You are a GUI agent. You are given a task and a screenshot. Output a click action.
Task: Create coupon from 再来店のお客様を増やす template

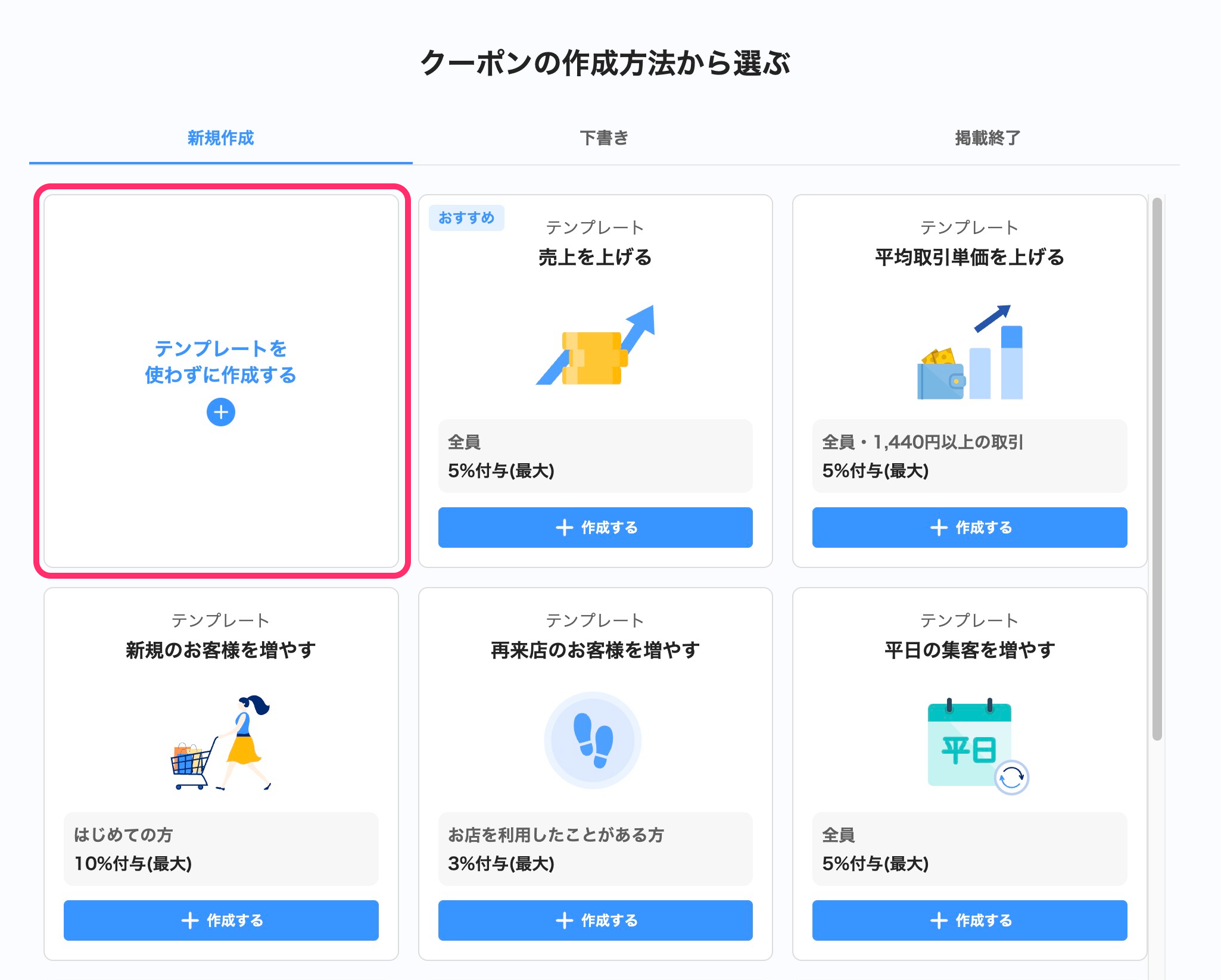pos(595,920)
